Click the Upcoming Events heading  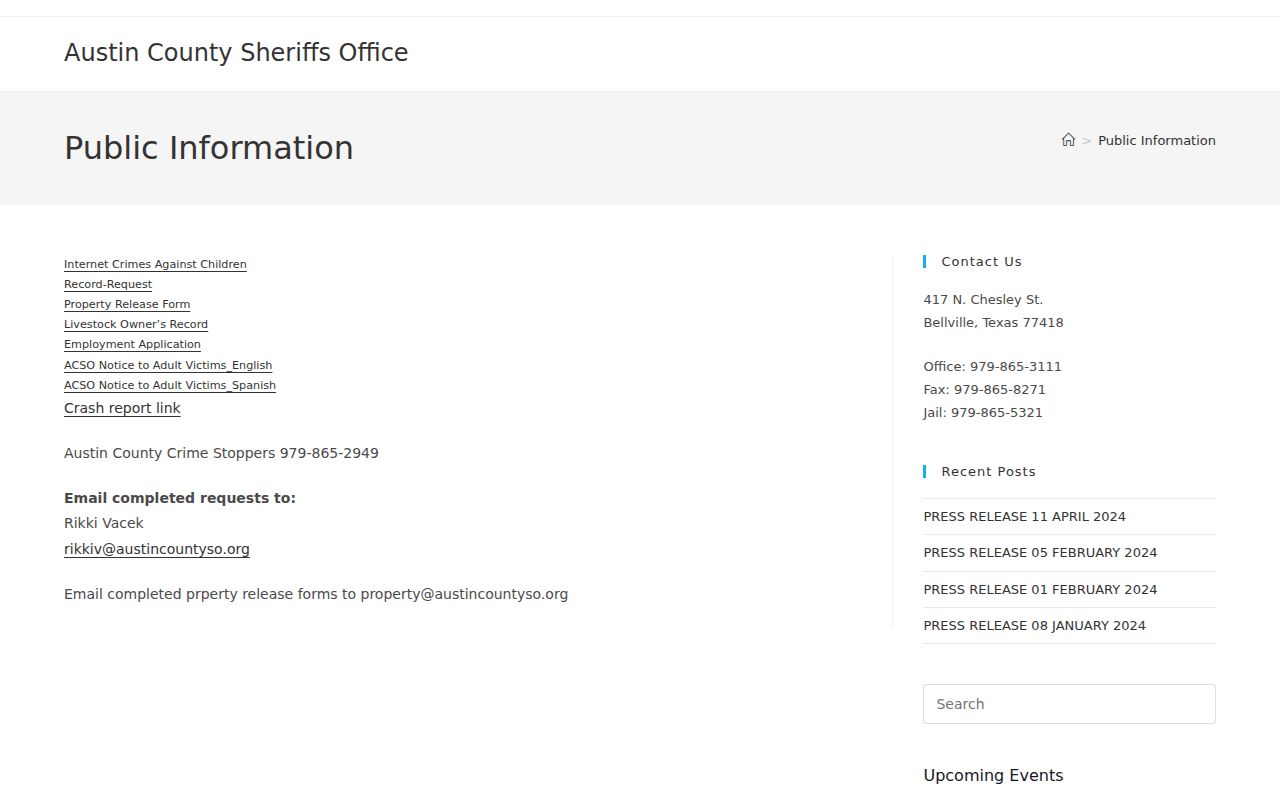coord(993,776)
